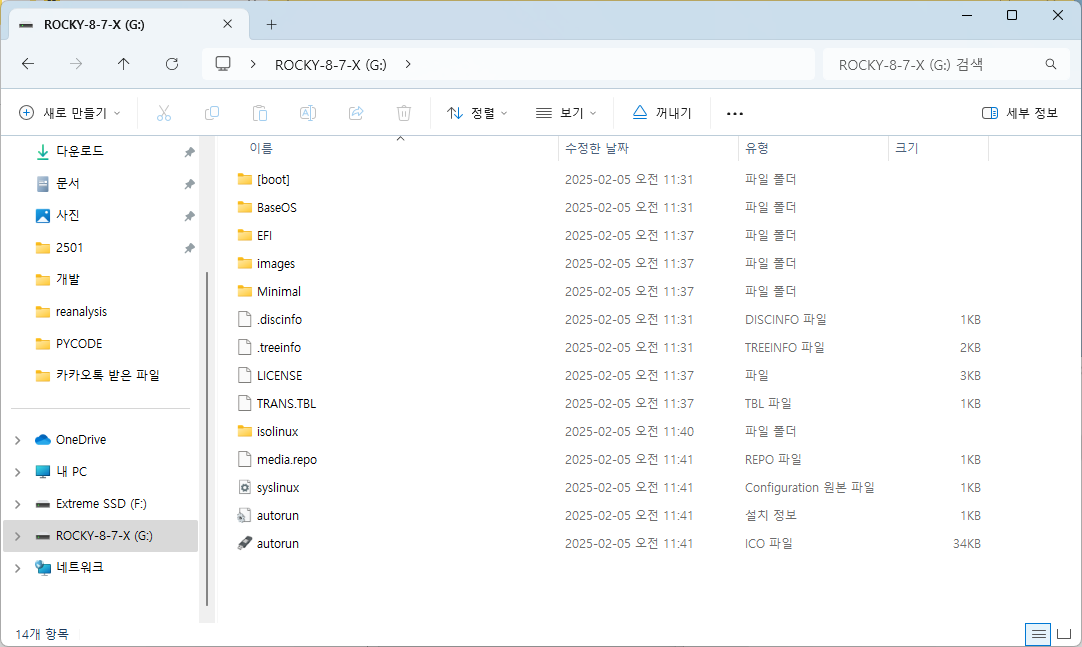Image resolution: width=1082 pixels, height=647 pixels.
Task: Open the three-dot See more menu
Action: click(735, 113)
